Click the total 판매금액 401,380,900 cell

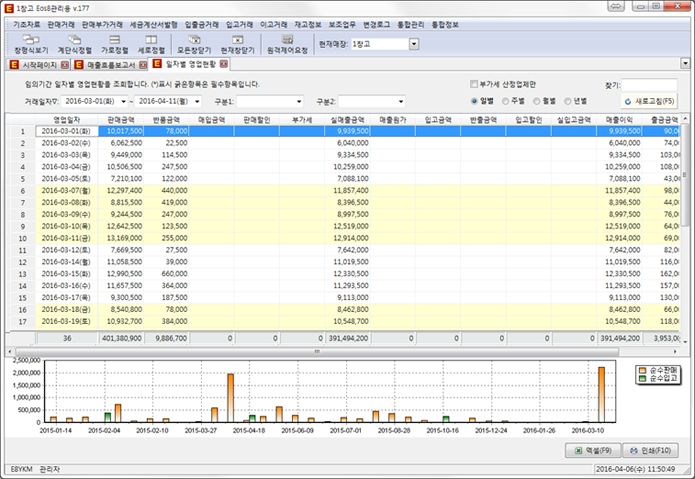[x=121, y=338]
